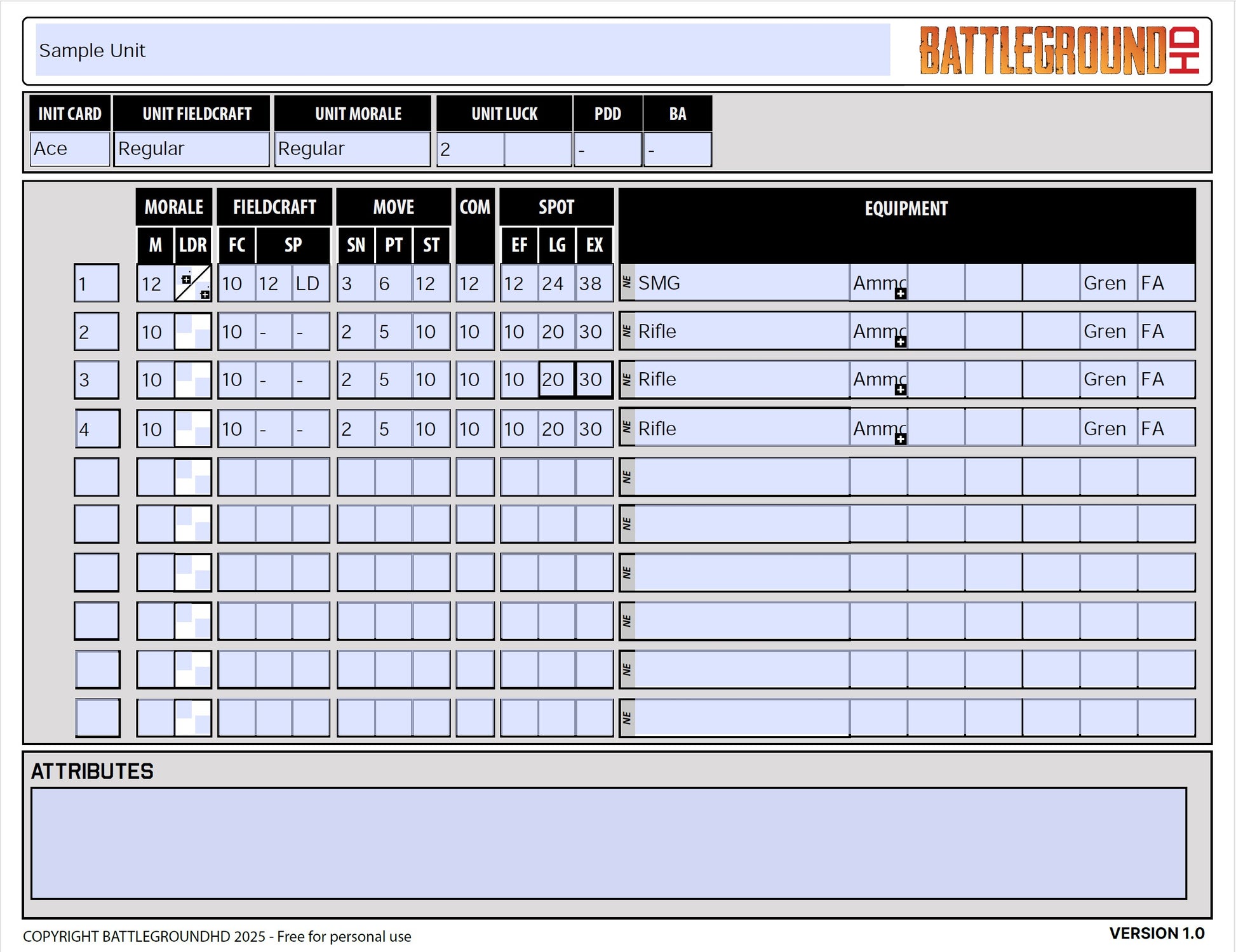Screen dimensions: 1236x952
Task: Click soldier 1's SP field showing LD
Action: pyautogui.click(x=311, y=283)
